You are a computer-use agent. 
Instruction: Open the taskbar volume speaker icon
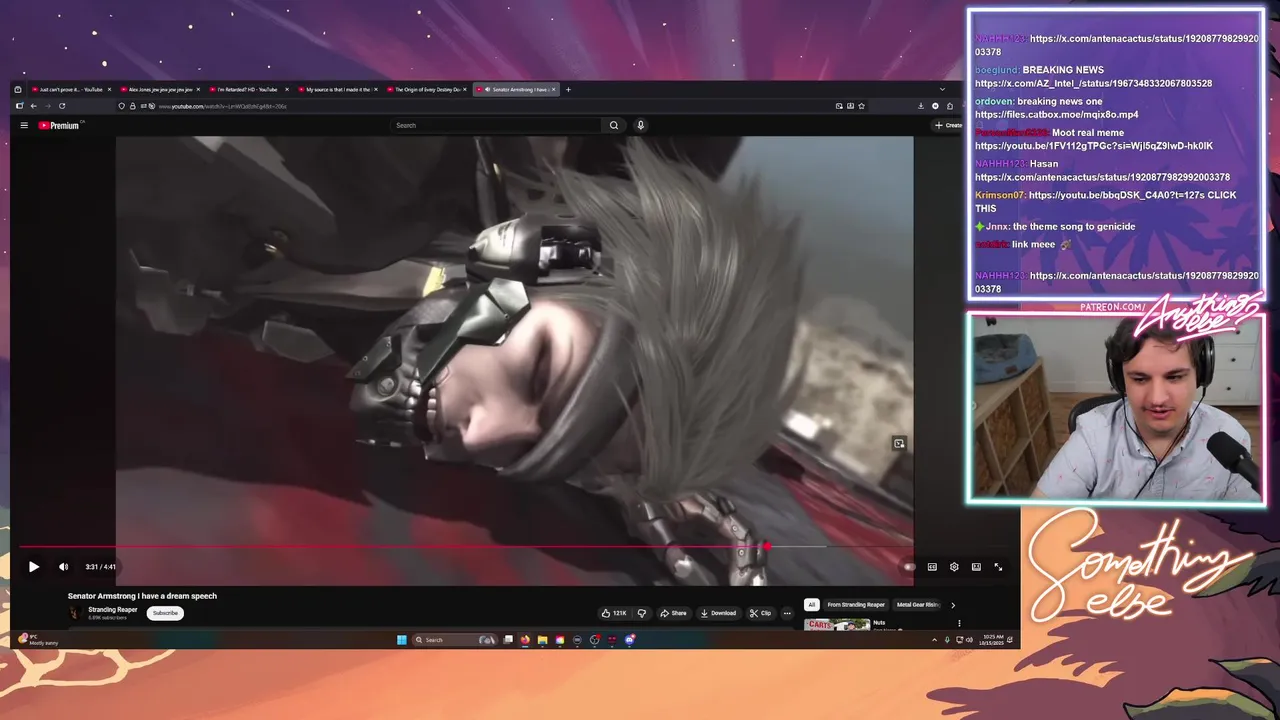969,640
